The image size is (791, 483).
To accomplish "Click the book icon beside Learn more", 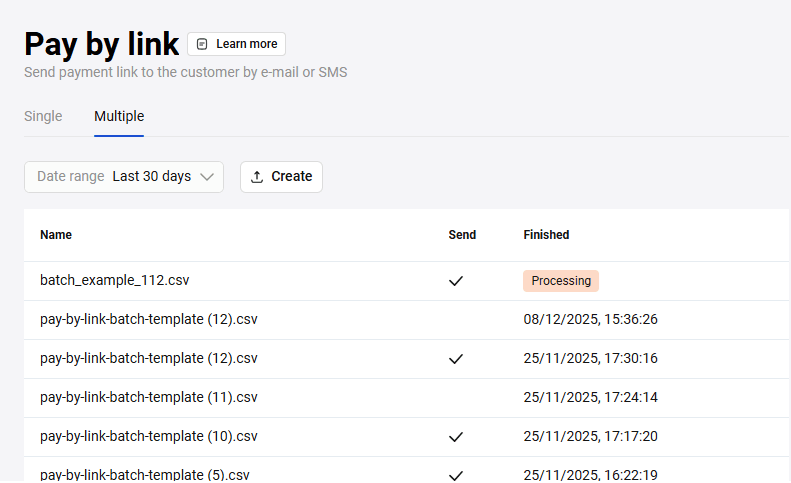I will pyautogui.click(x=202, y=44).
